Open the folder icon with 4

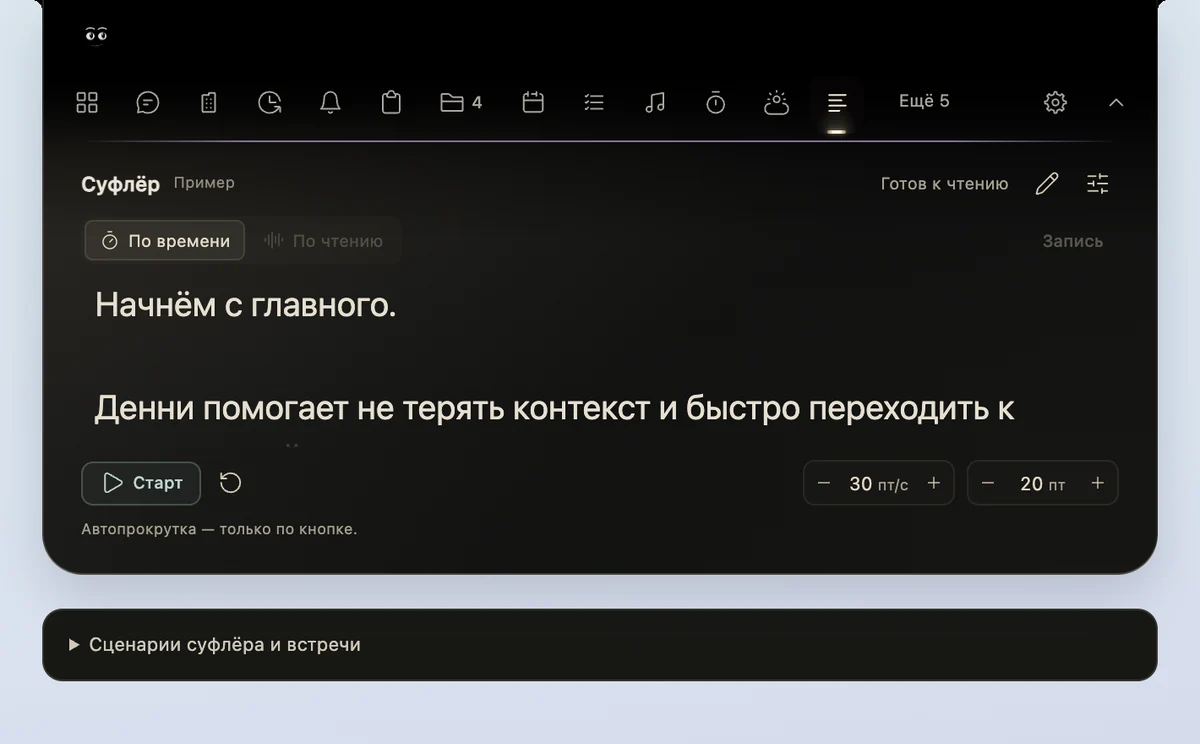pos(461,102)
